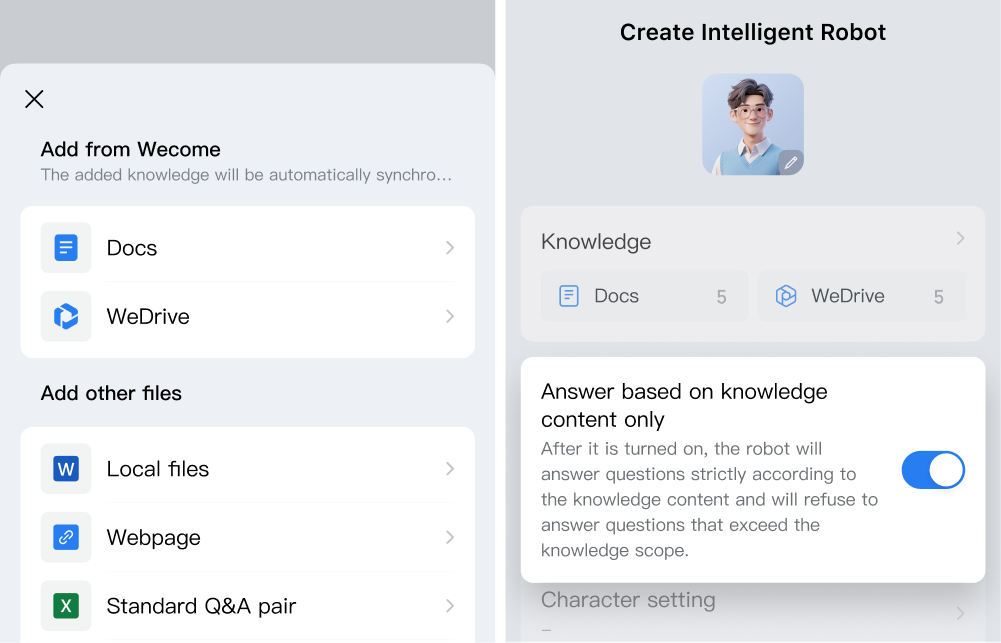Click the WeDrive icon in Knowledge card

pos(786,296)
